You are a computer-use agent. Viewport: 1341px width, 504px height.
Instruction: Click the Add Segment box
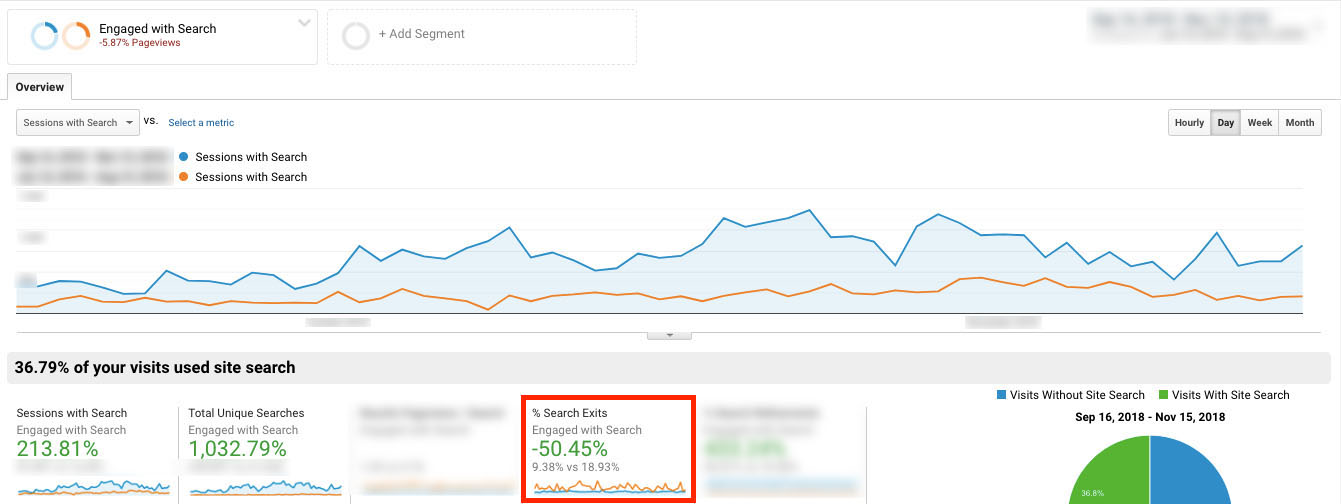click(482, 37)
